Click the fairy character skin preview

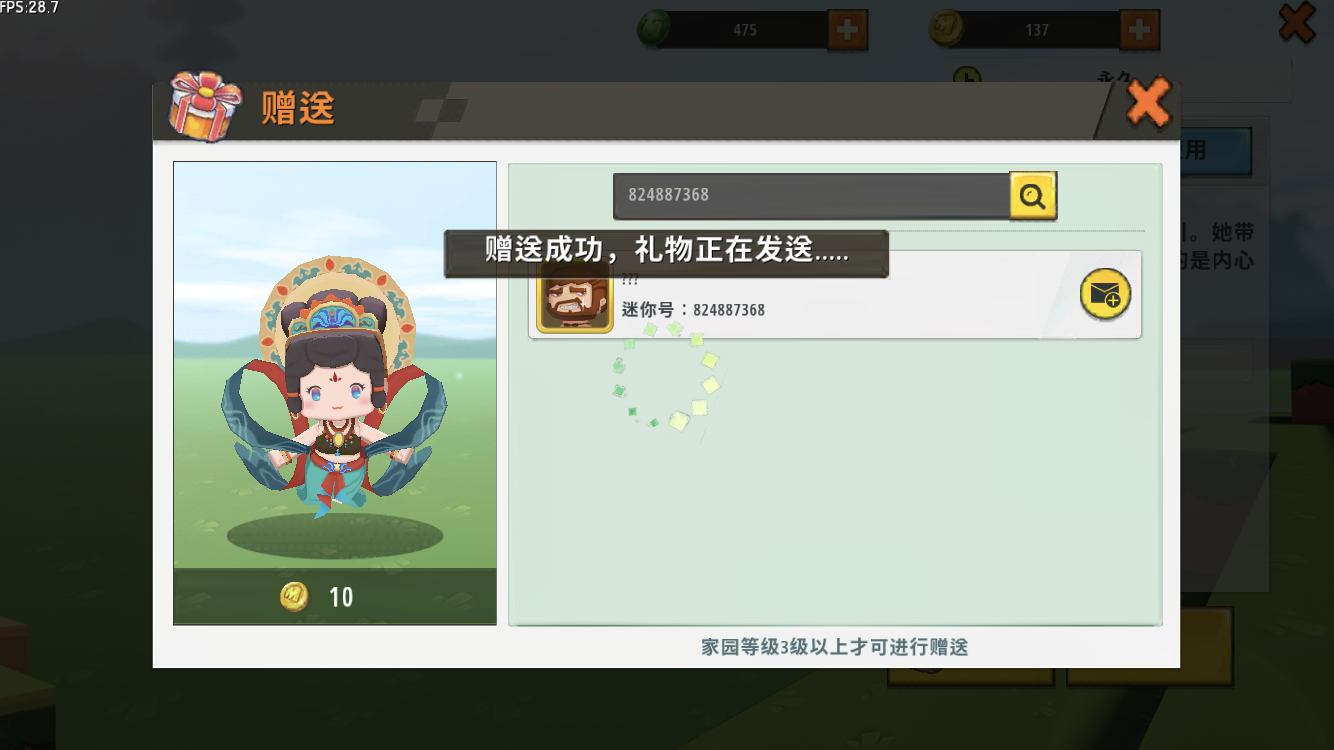click(x=335, y=385)
